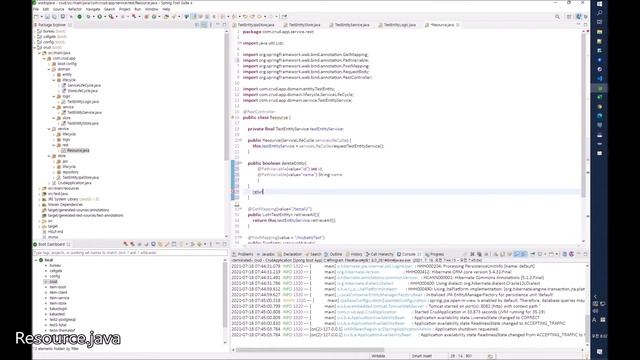Open the Source menu

click(x=58, y=9)
